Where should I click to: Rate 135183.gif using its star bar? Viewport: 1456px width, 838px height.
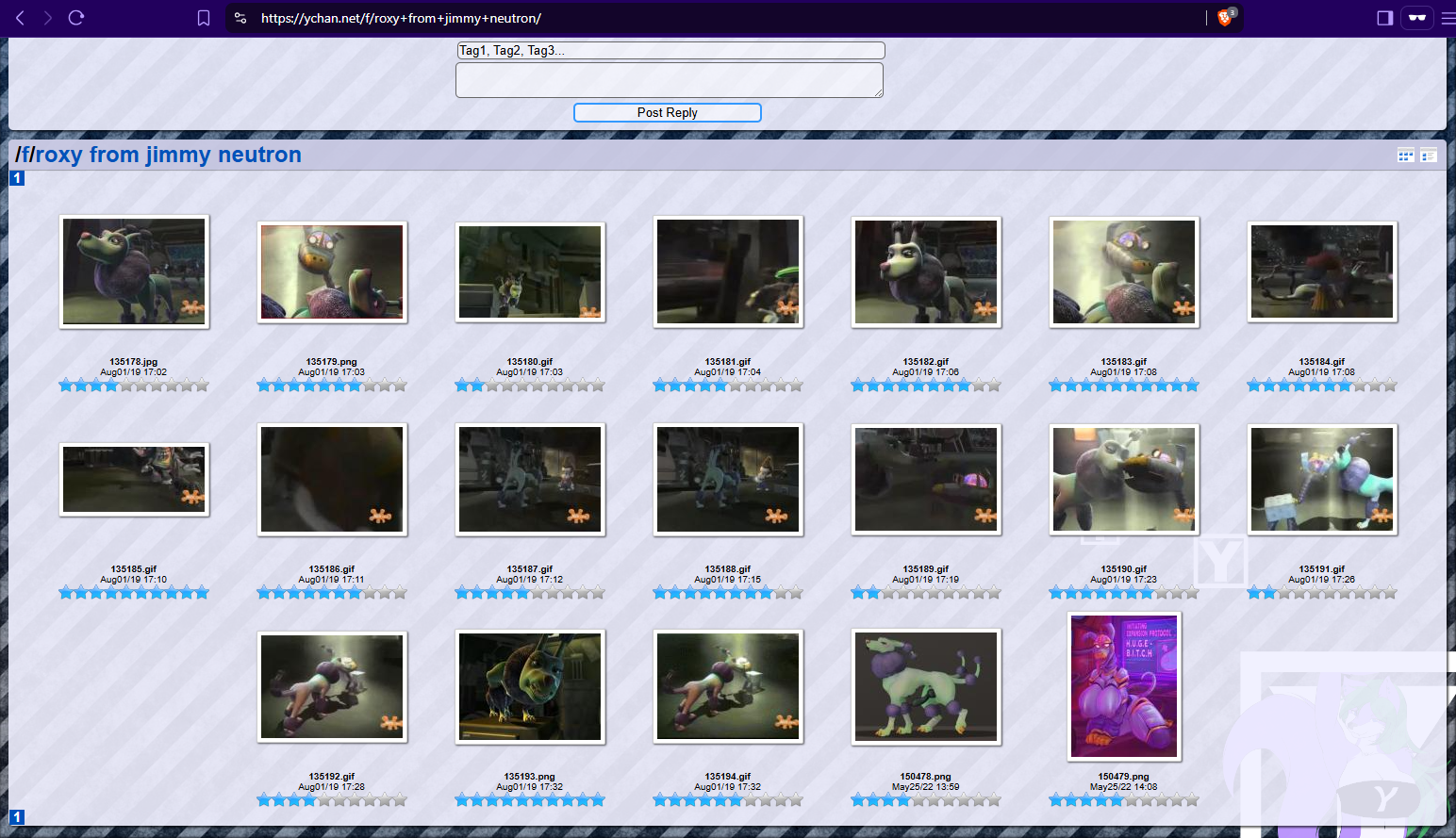(x=1124, y=386)
